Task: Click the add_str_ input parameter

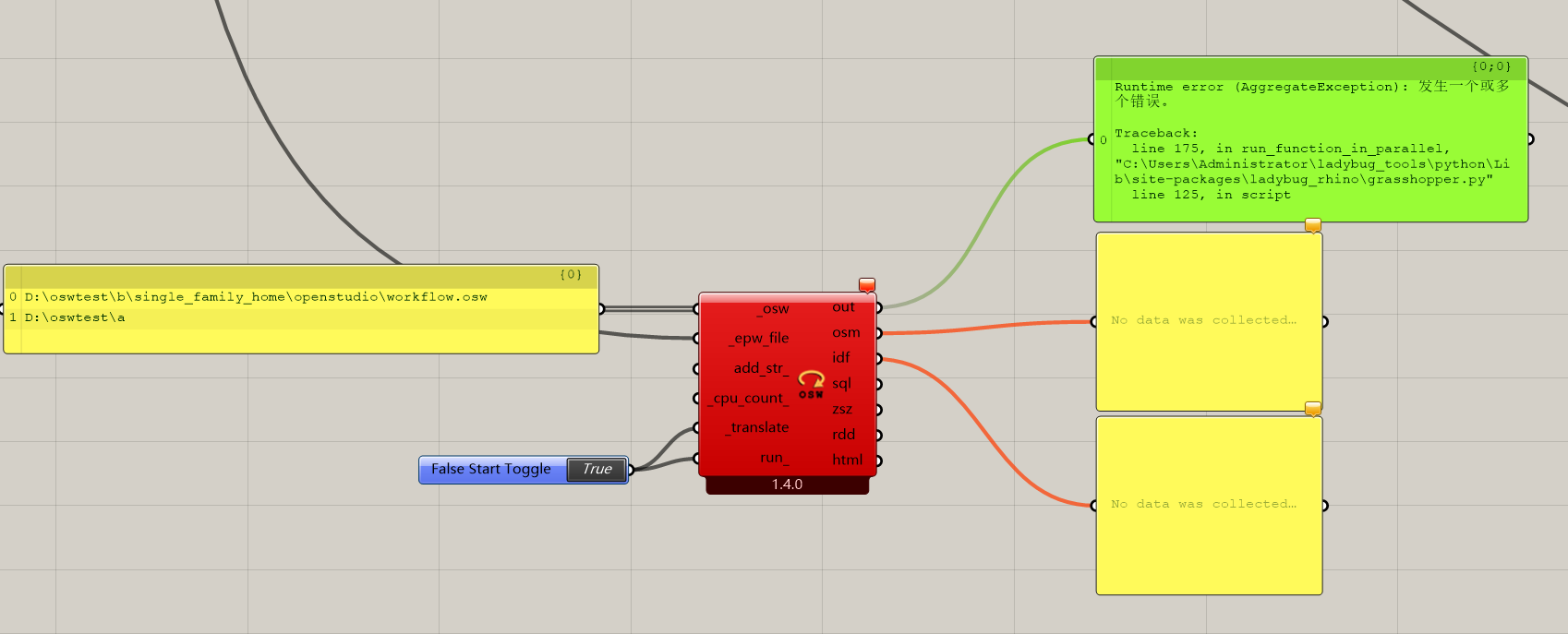Action: [x=761, y=368]
